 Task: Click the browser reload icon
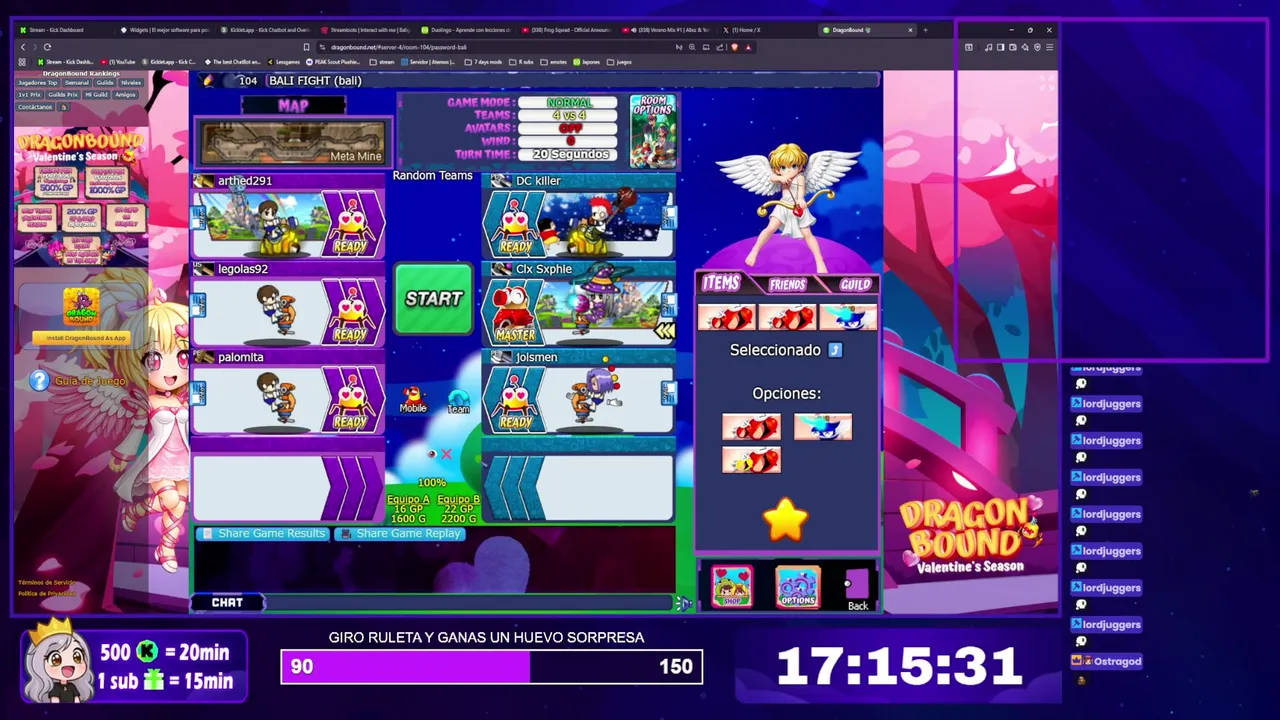(49, 47)
